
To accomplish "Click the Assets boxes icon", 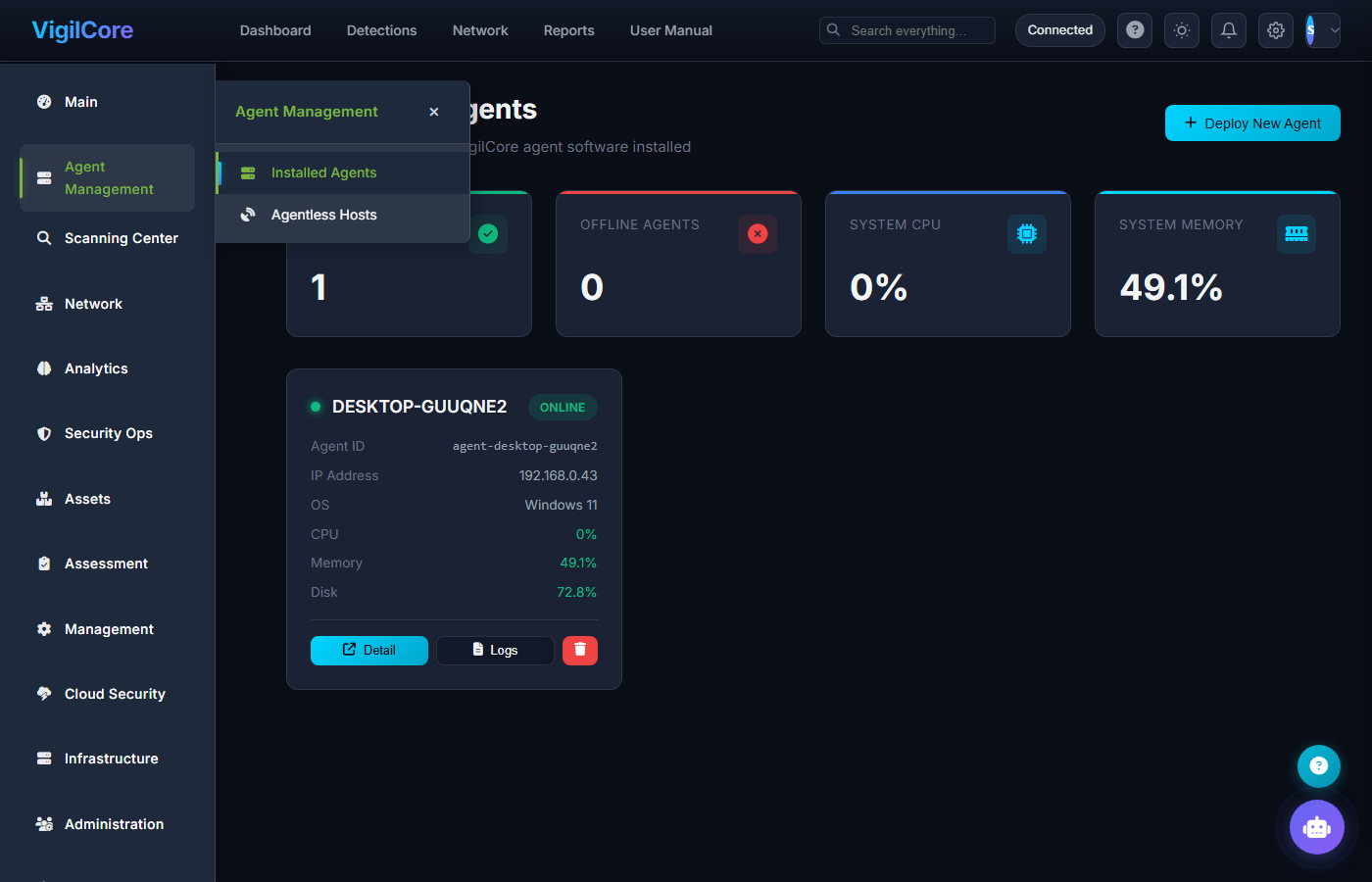I will [x=44, y=499].
